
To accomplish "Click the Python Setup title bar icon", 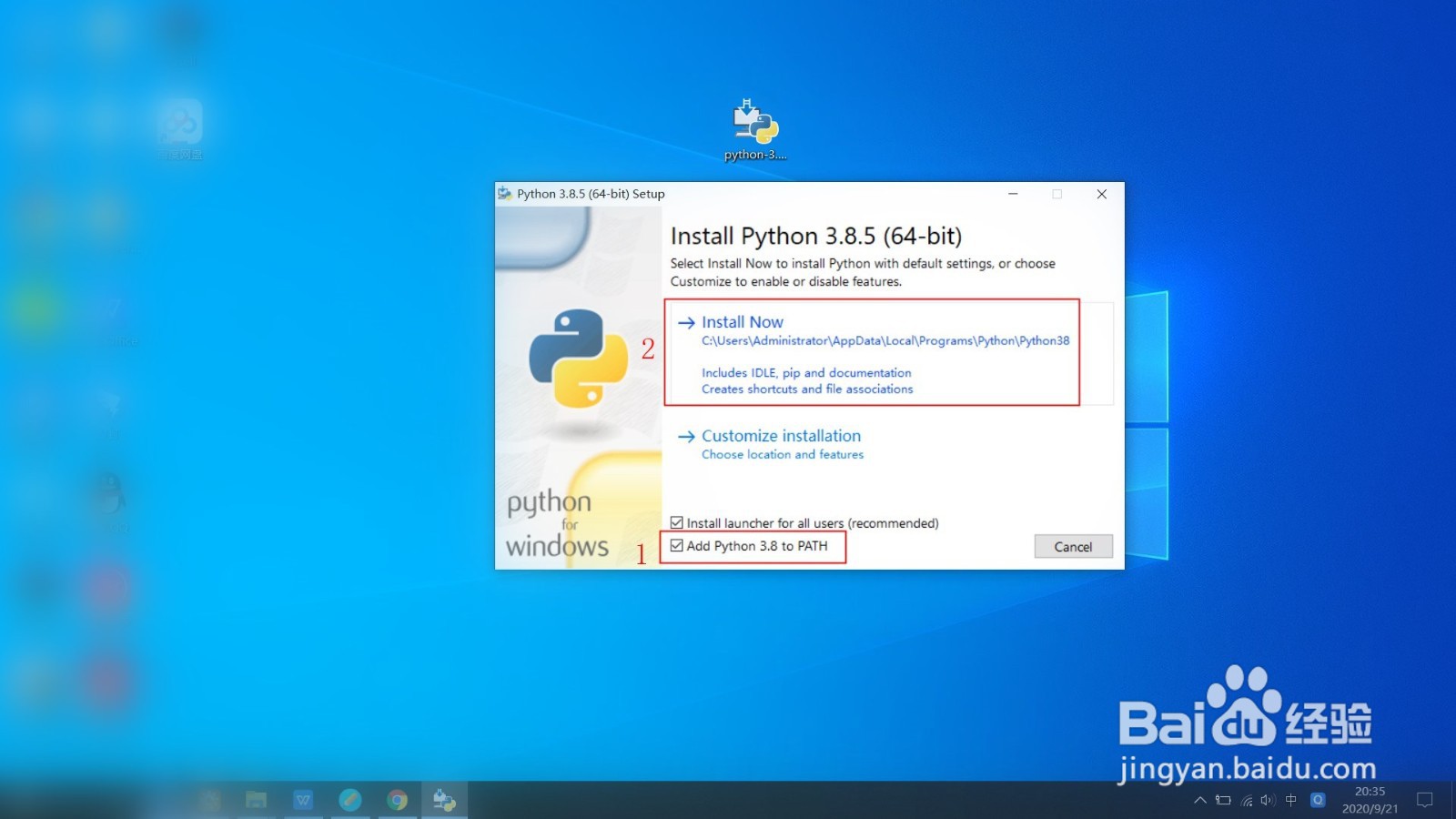I will coord(505,194).
